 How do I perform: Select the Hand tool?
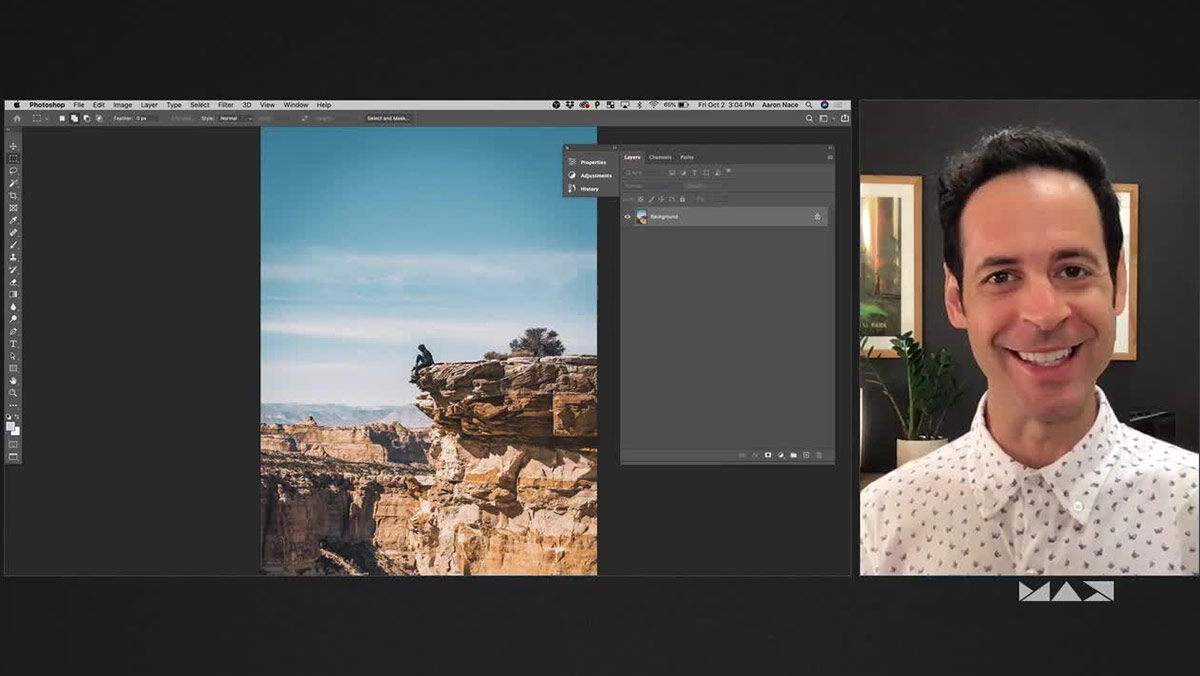click(13, 380)
